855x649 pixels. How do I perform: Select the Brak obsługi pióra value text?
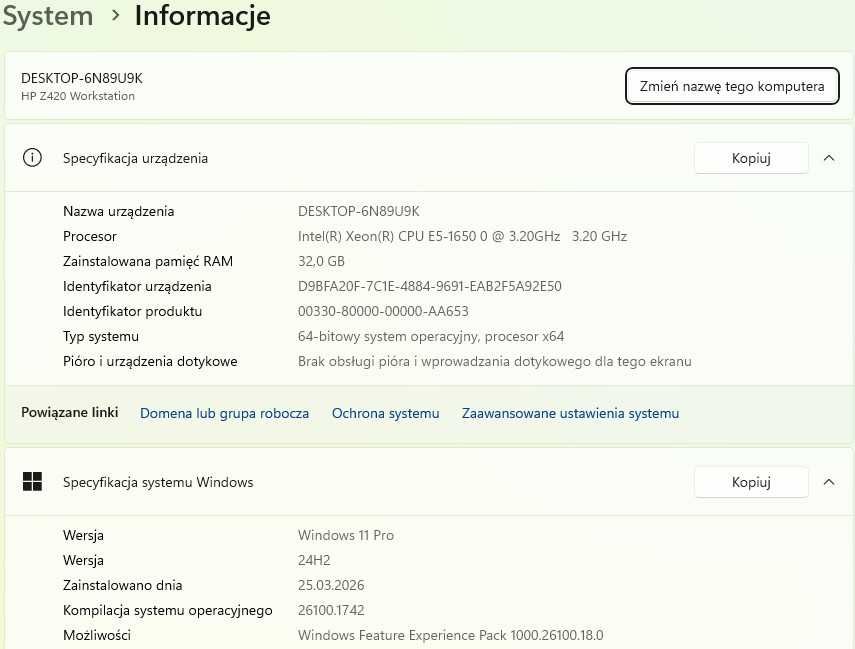coord(495,362)
